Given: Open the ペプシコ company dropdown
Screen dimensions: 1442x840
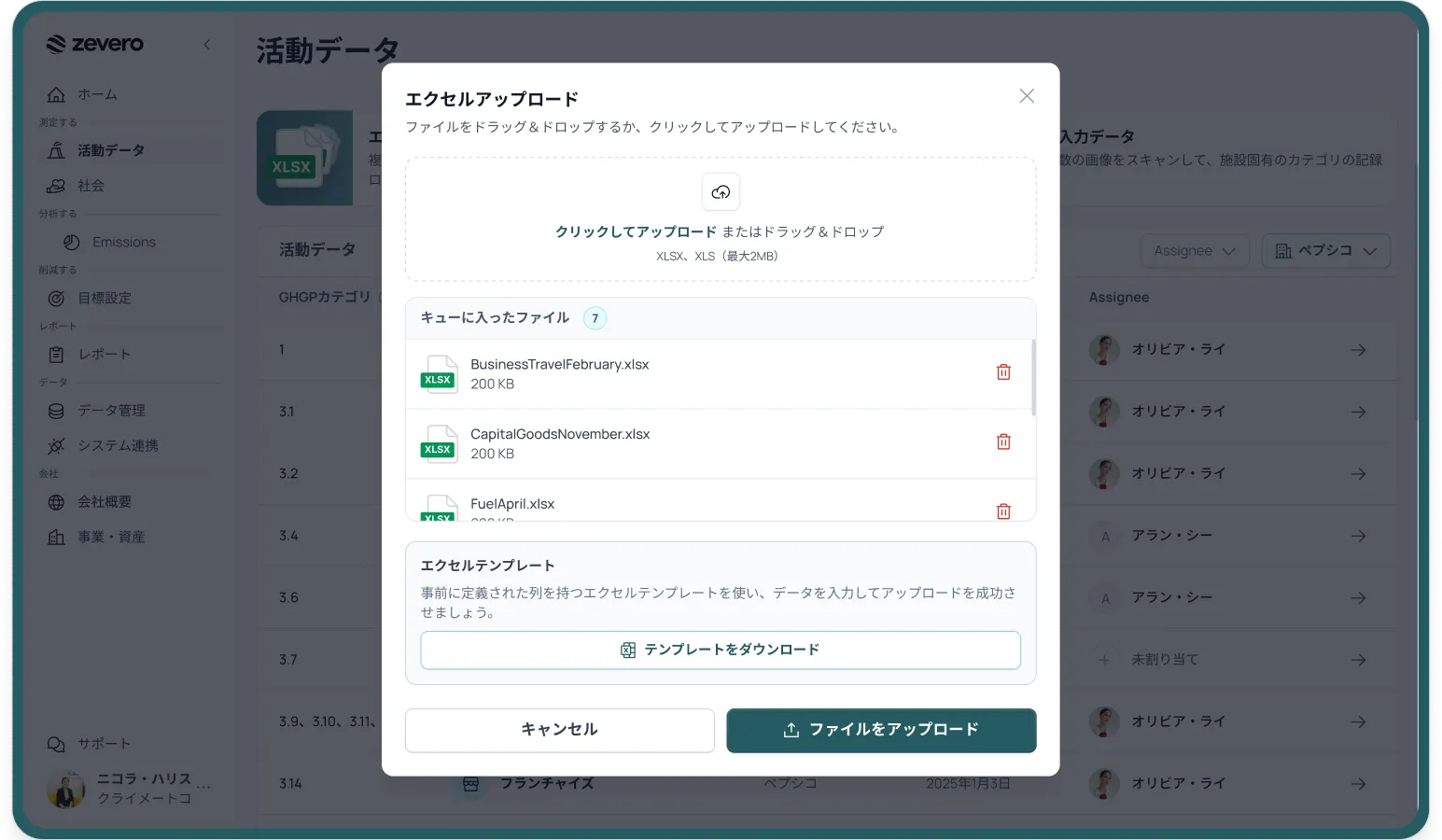Looking at the screenshot, I should [1325, 251].
